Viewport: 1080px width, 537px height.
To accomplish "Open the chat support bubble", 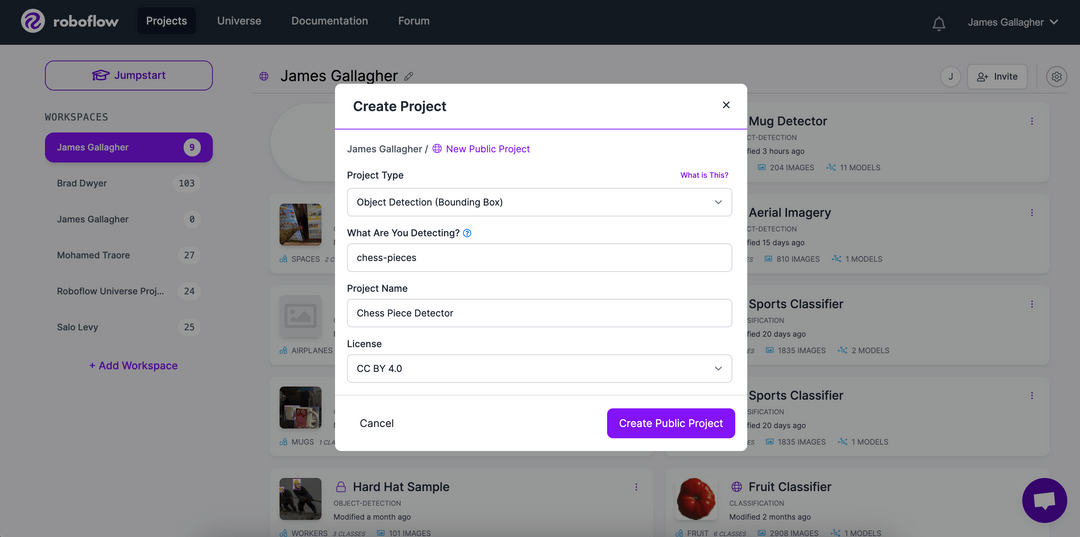I will pyautogui.click(x=1044, y=501).
